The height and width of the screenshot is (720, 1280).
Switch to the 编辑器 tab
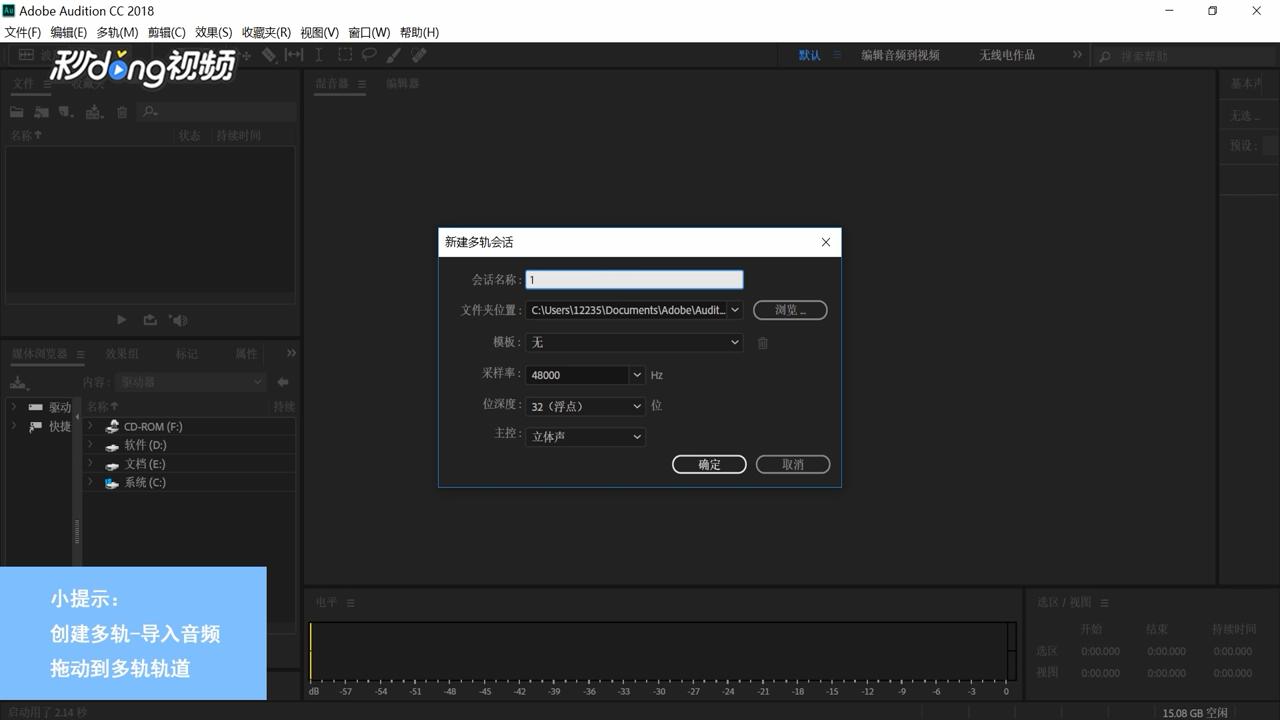[403, 84]
